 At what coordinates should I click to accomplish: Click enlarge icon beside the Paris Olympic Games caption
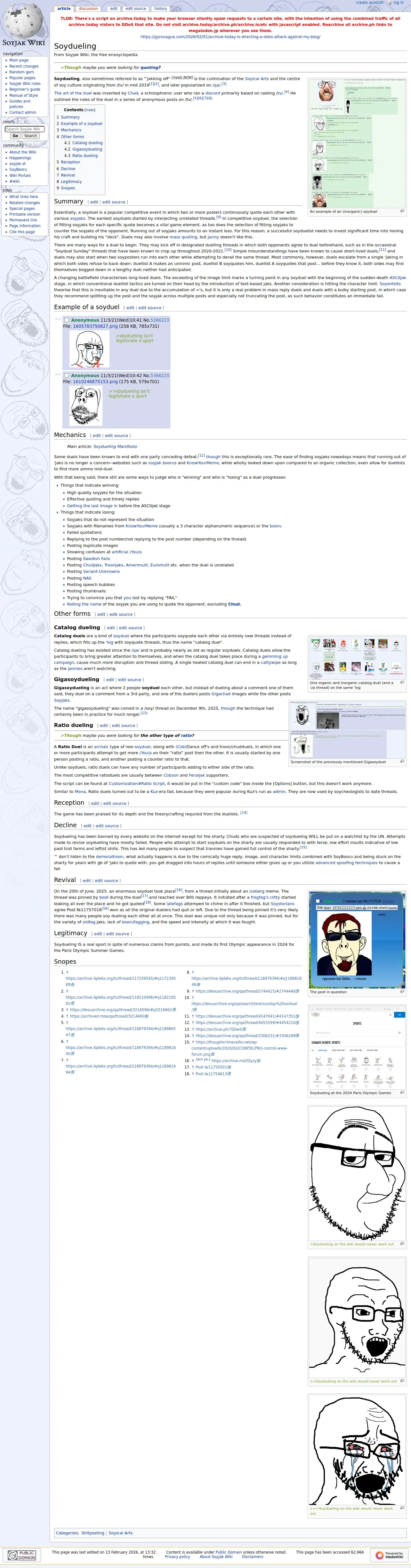click(x=402, y=1093)
